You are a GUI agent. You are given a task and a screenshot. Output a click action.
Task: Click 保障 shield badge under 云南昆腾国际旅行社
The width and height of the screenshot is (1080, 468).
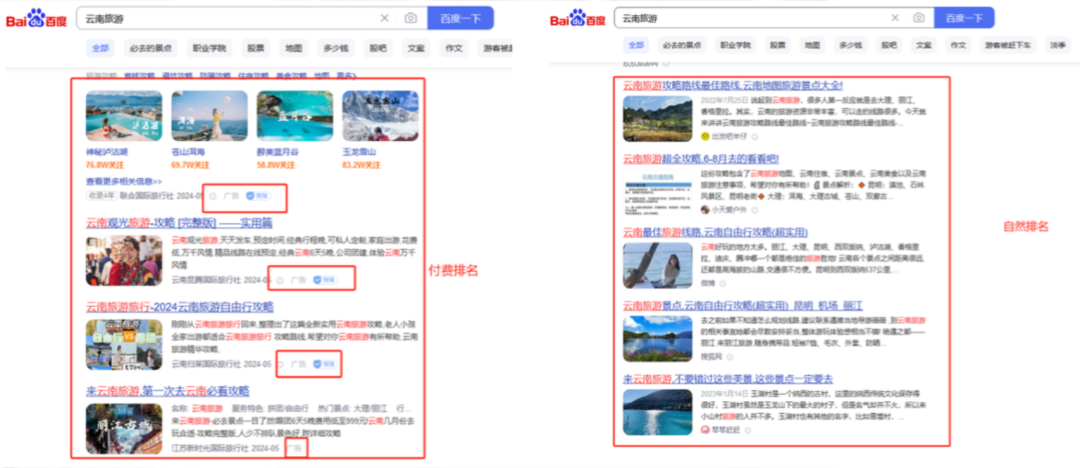324,280
